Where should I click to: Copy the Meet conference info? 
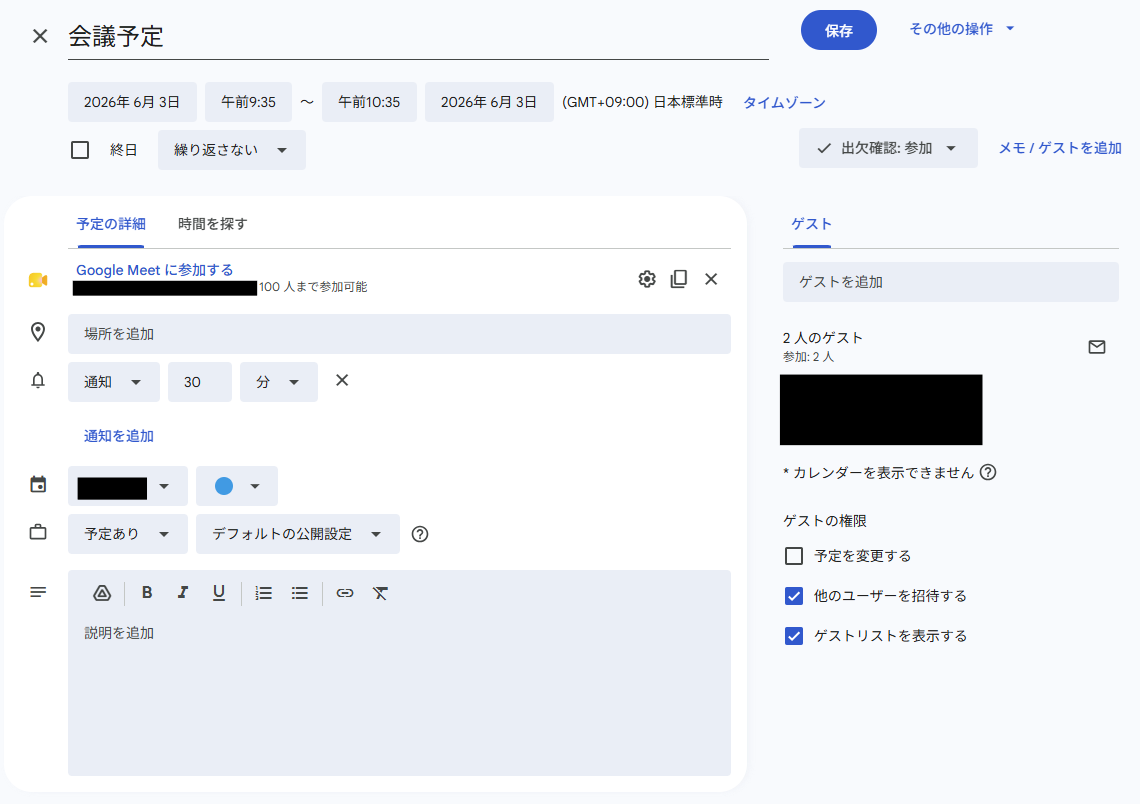679,279
